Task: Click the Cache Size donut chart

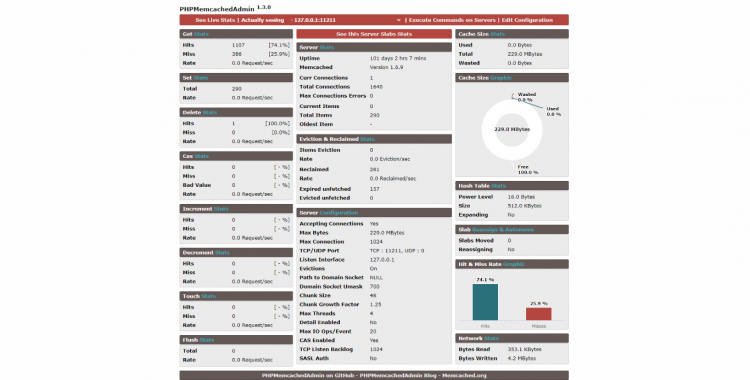Action: (x=512, y=130)
